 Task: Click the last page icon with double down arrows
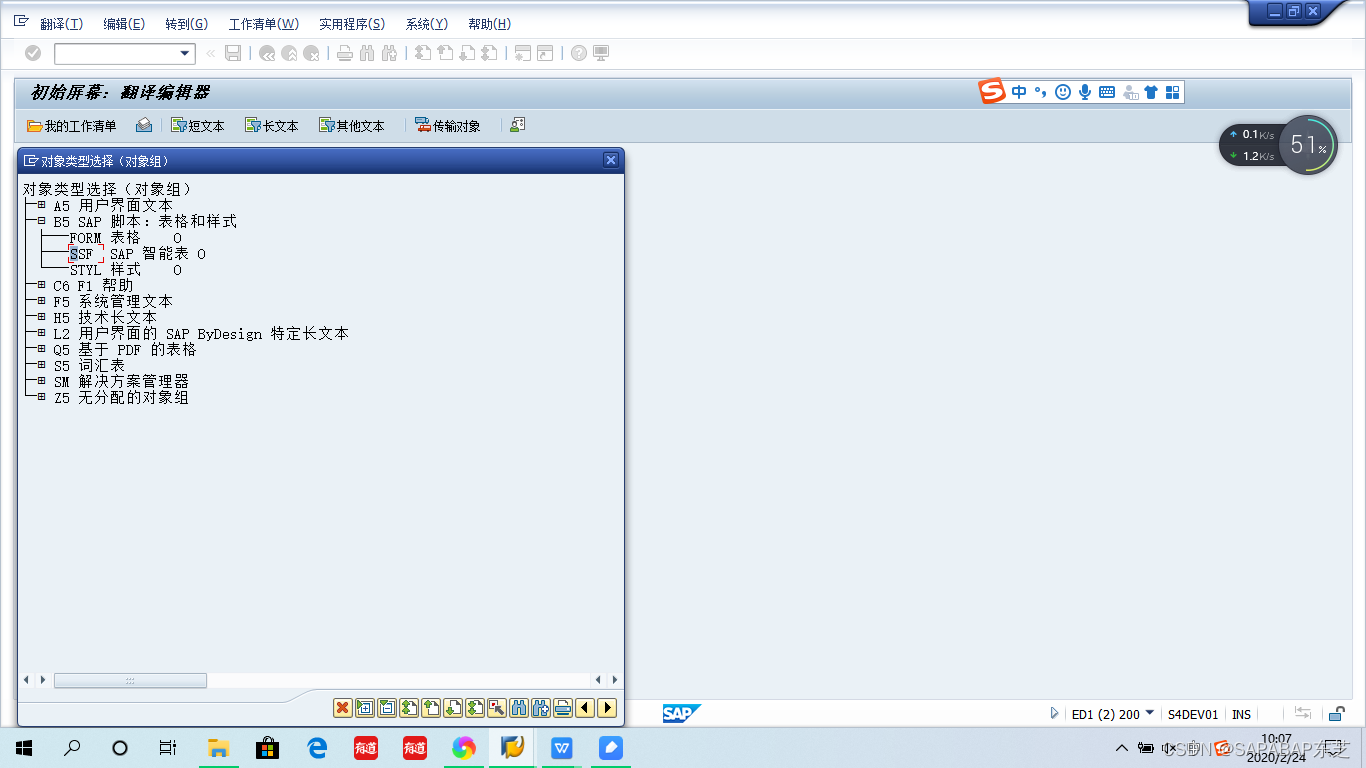coord(474,708)
